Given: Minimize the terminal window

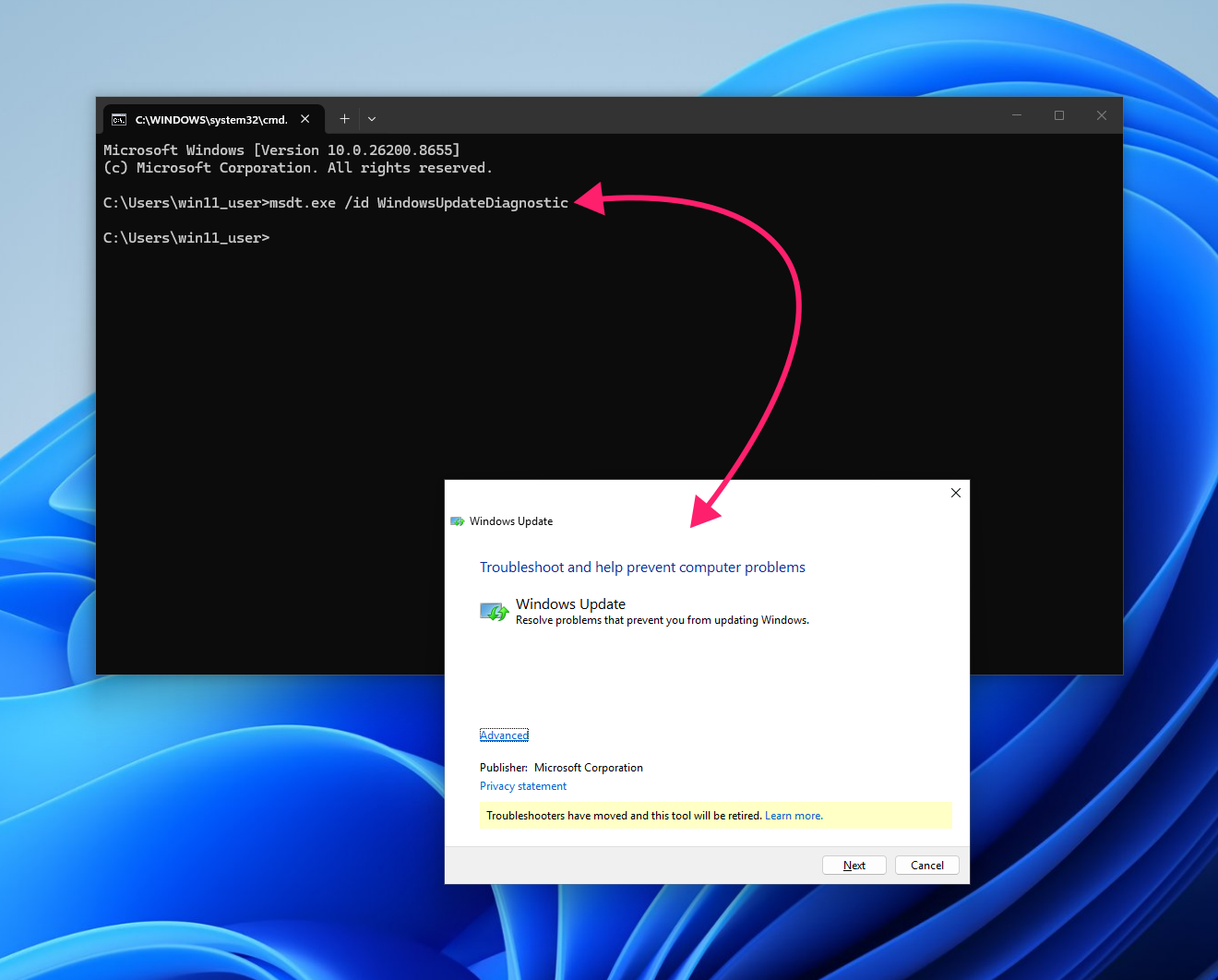Looking at the screenshot, I should [1017, 115].
